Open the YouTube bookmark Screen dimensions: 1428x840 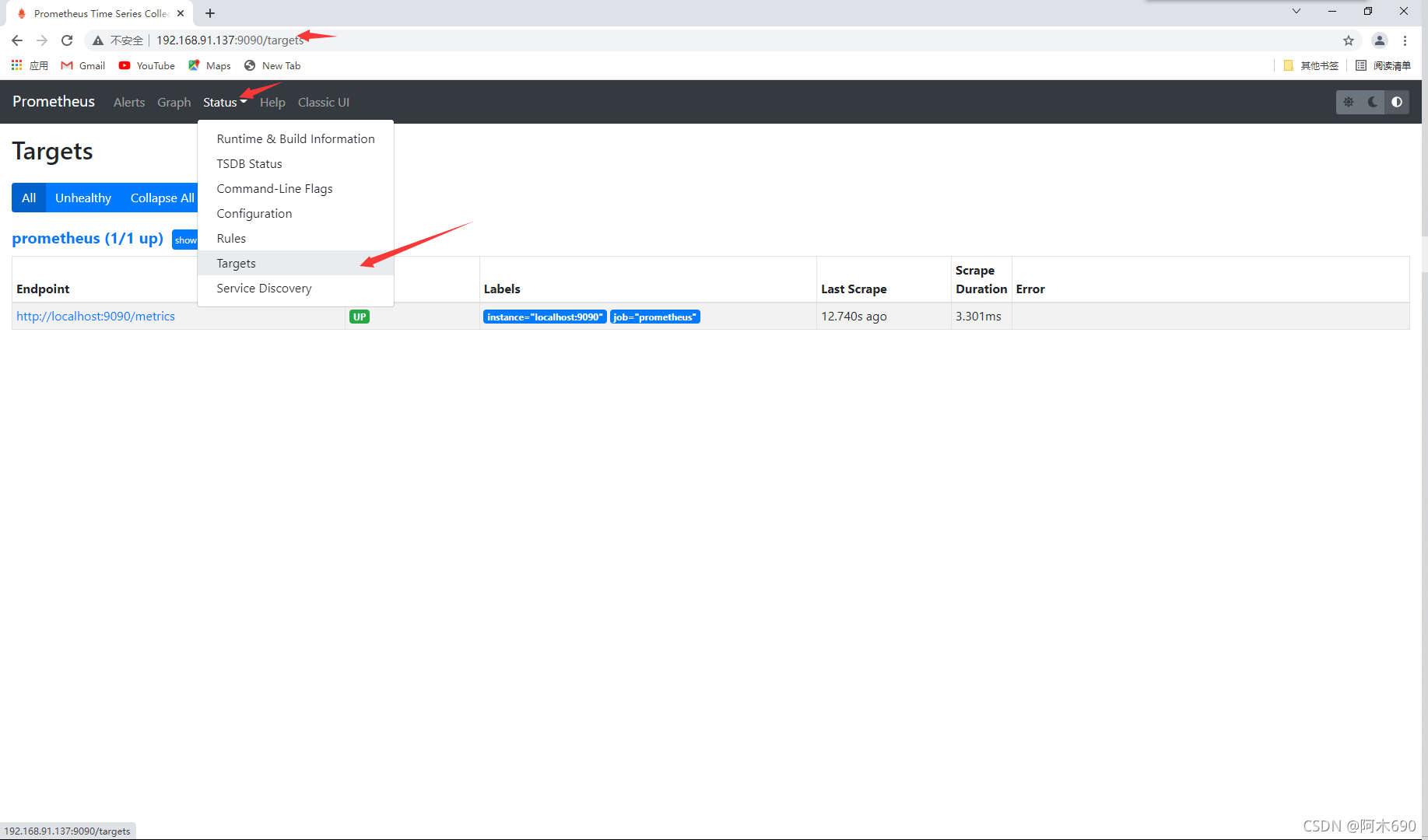point(147,65)
